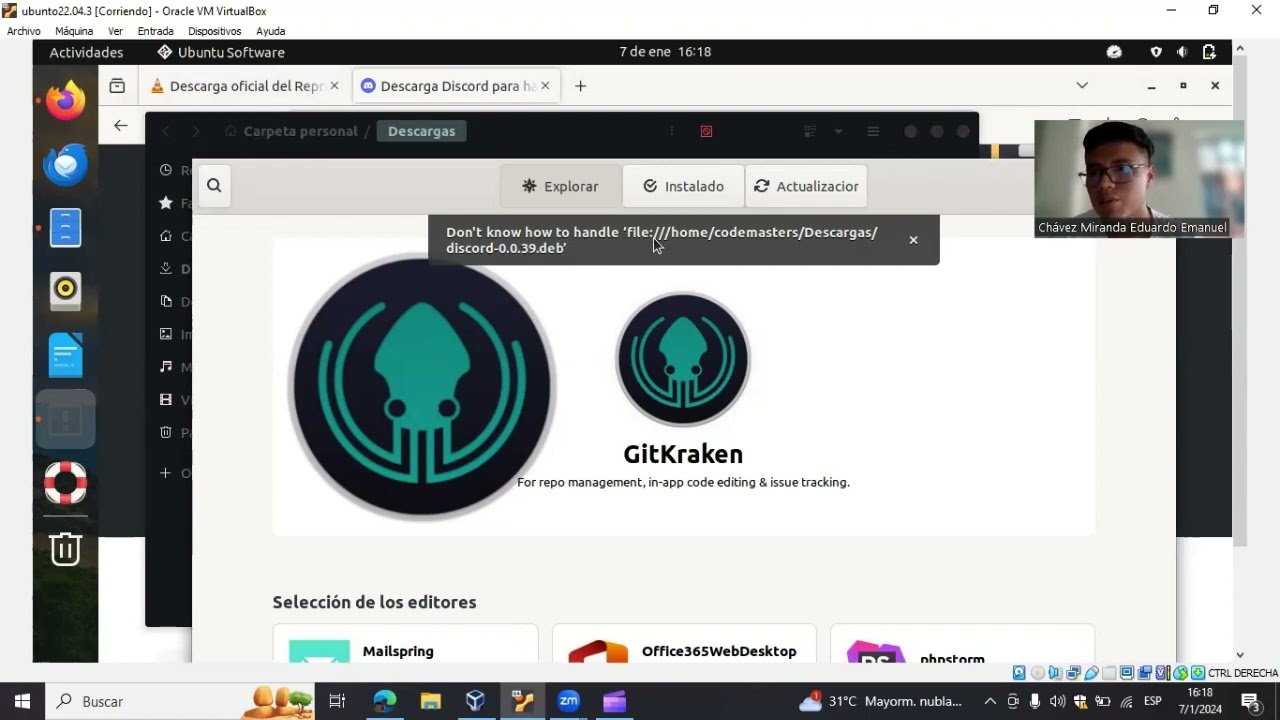Toggle the Files grid/list view button

(x=810, y=131)
